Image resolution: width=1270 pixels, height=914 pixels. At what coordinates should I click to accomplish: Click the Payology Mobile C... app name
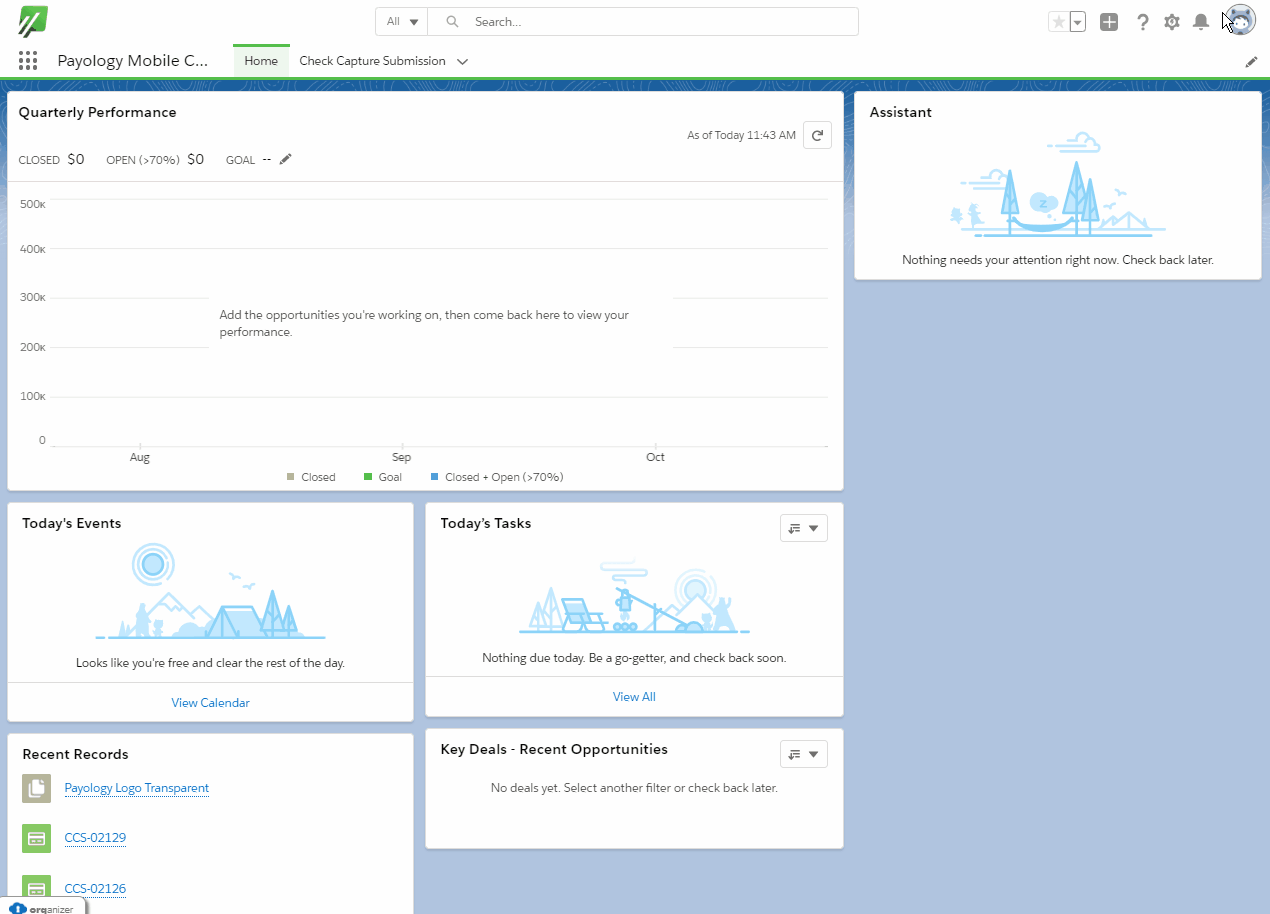tap(133, 61)
